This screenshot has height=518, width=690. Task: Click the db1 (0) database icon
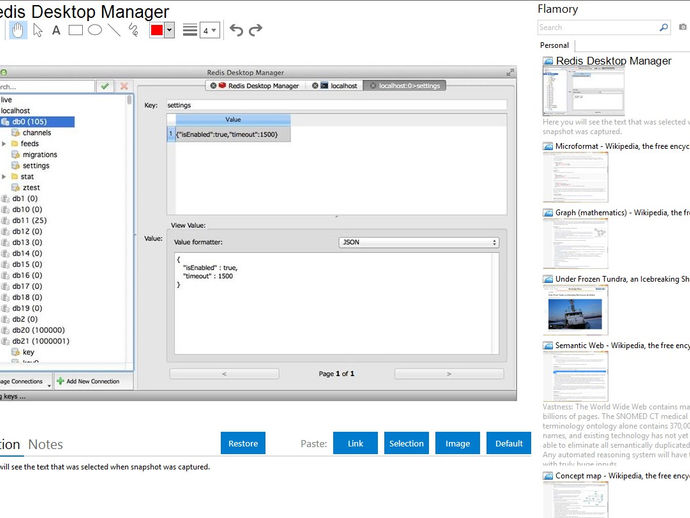tap(5, 198)
